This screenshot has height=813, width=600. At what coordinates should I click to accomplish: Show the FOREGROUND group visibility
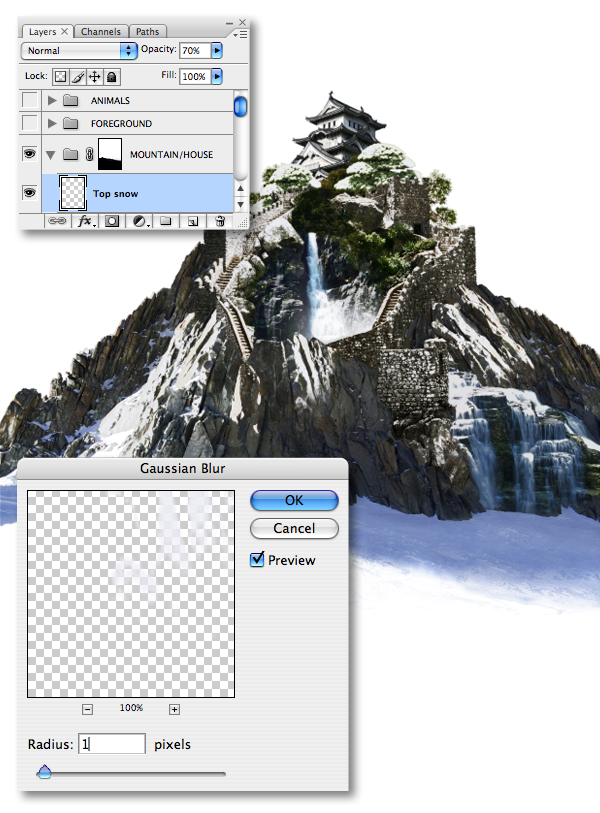click(30, 123)
